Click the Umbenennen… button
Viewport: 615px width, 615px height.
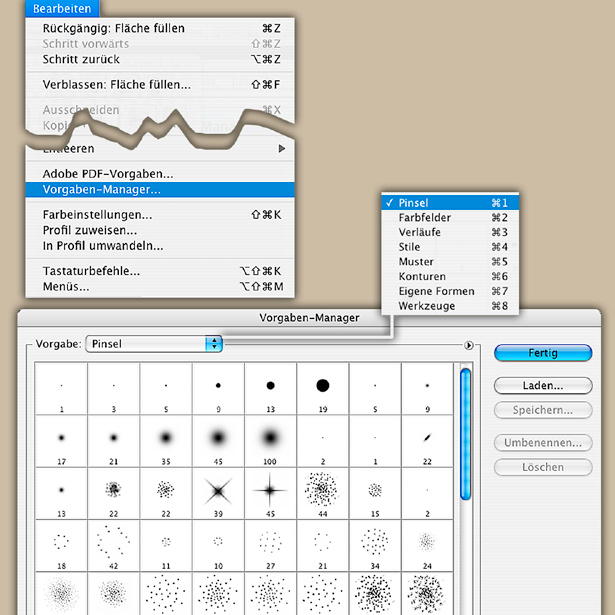[543, 443]
